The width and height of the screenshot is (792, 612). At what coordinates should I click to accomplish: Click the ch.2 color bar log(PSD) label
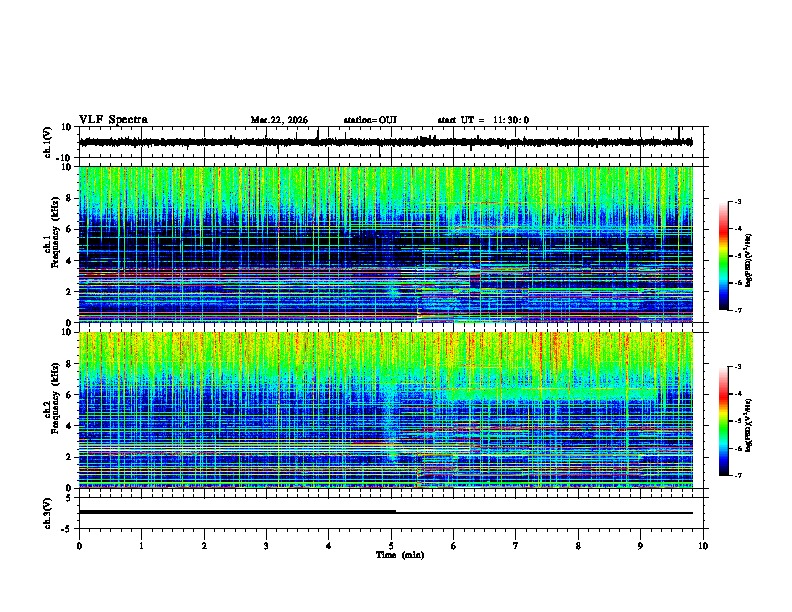[x=748, y=426]
